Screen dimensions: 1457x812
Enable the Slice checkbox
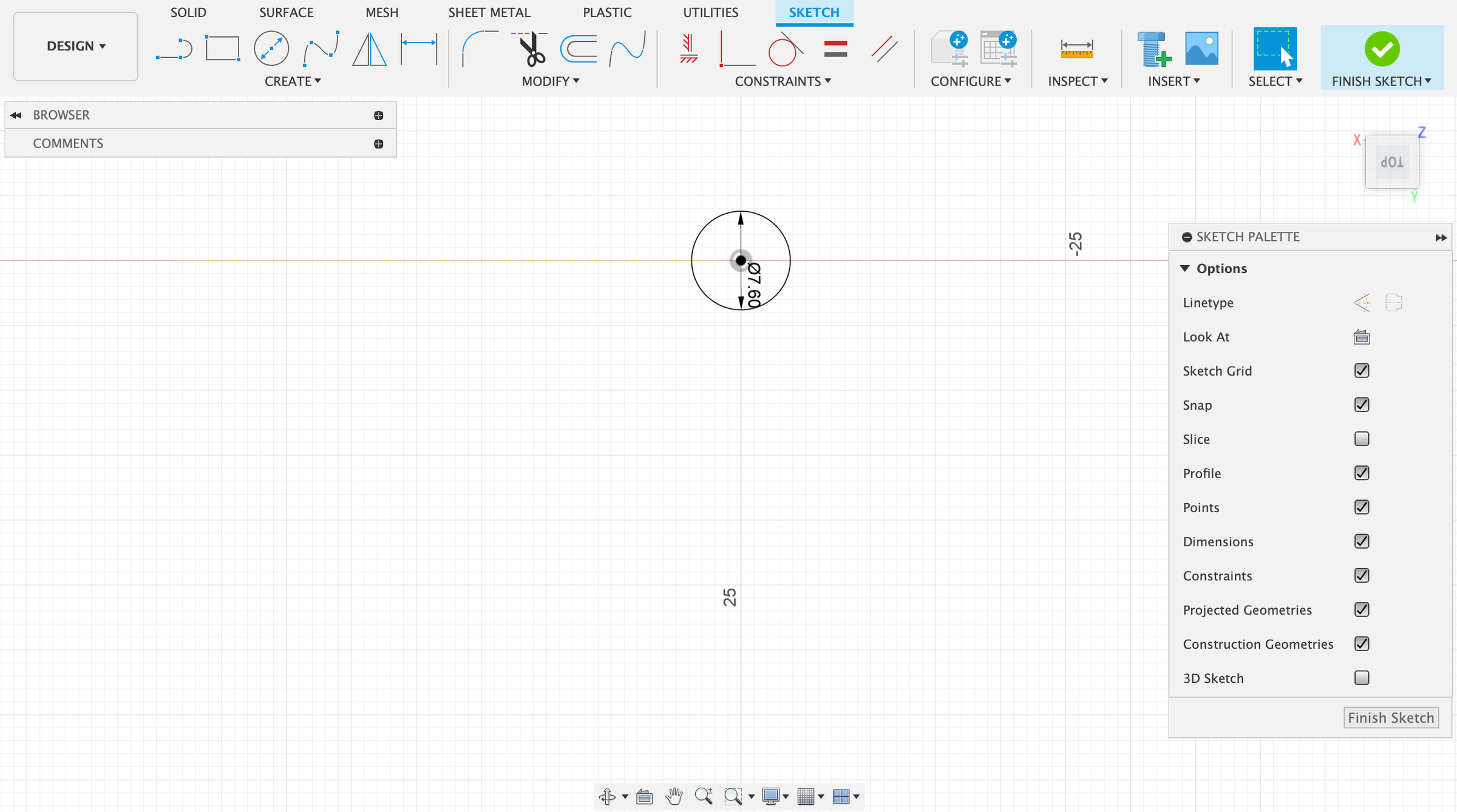click(x=1361, y=439)
